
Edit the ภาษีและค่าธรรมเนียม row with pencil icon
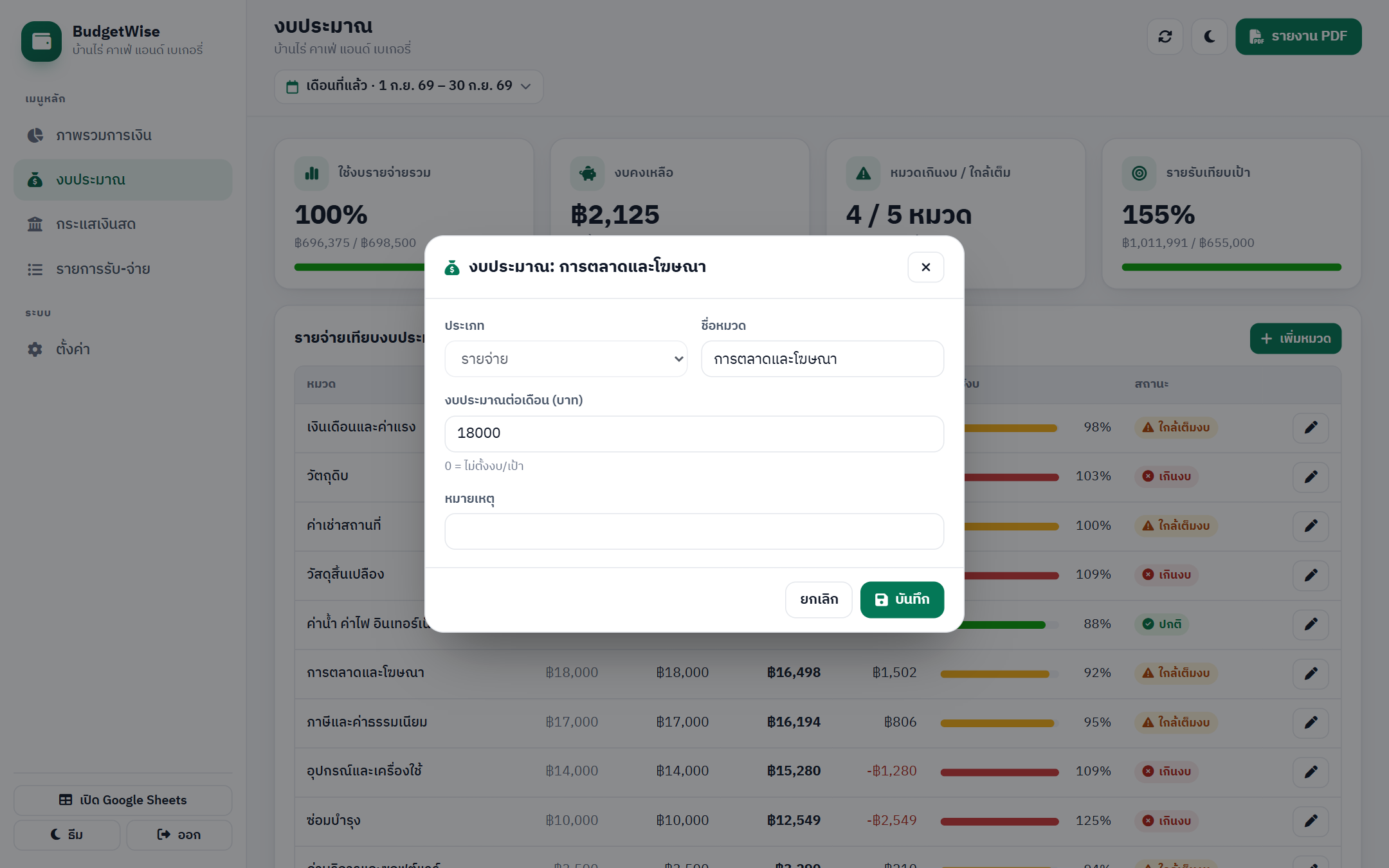1311,723
